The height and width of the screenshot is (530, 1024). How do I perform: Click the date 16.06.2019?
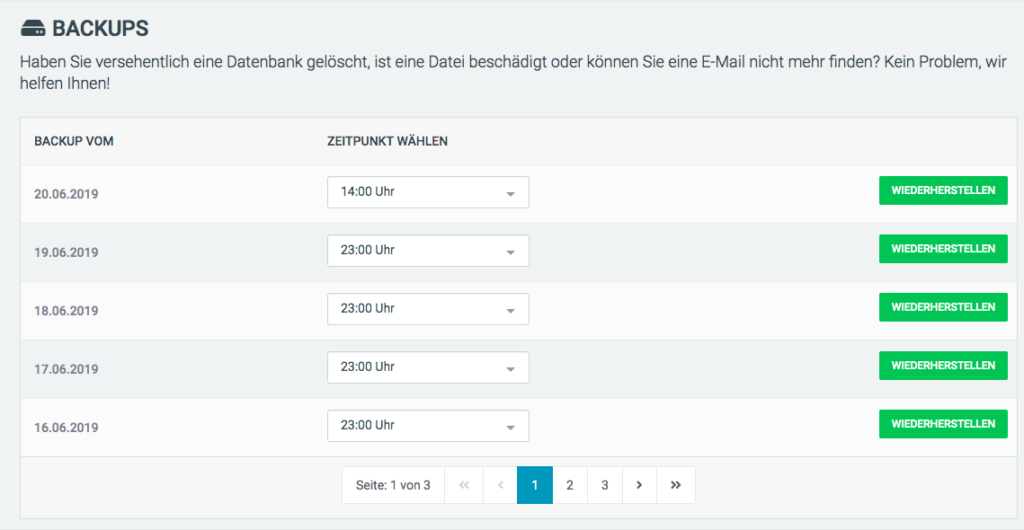click(x=67, y=428)
